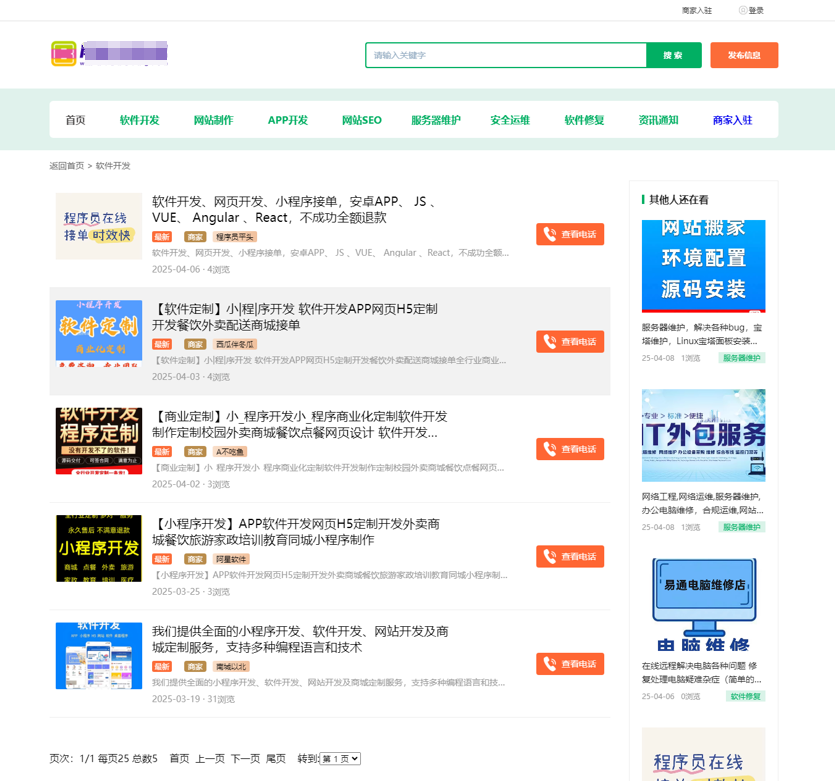
Task: Click the 程序员平头 merchant tag
Action: click(235, 237)
